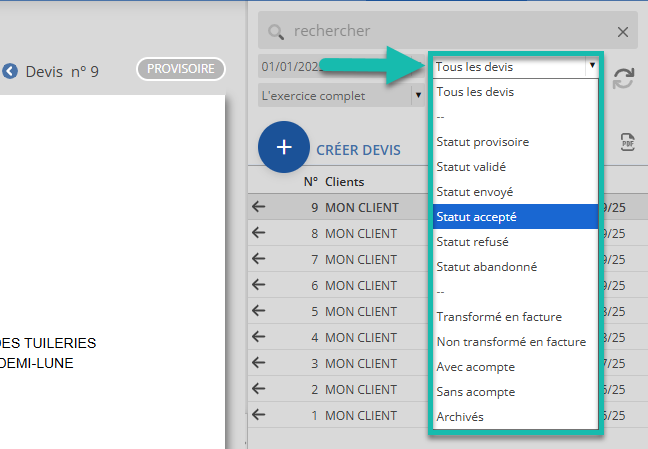
Task: Click the blue plus create button
Action: click(x=284, y=148)
